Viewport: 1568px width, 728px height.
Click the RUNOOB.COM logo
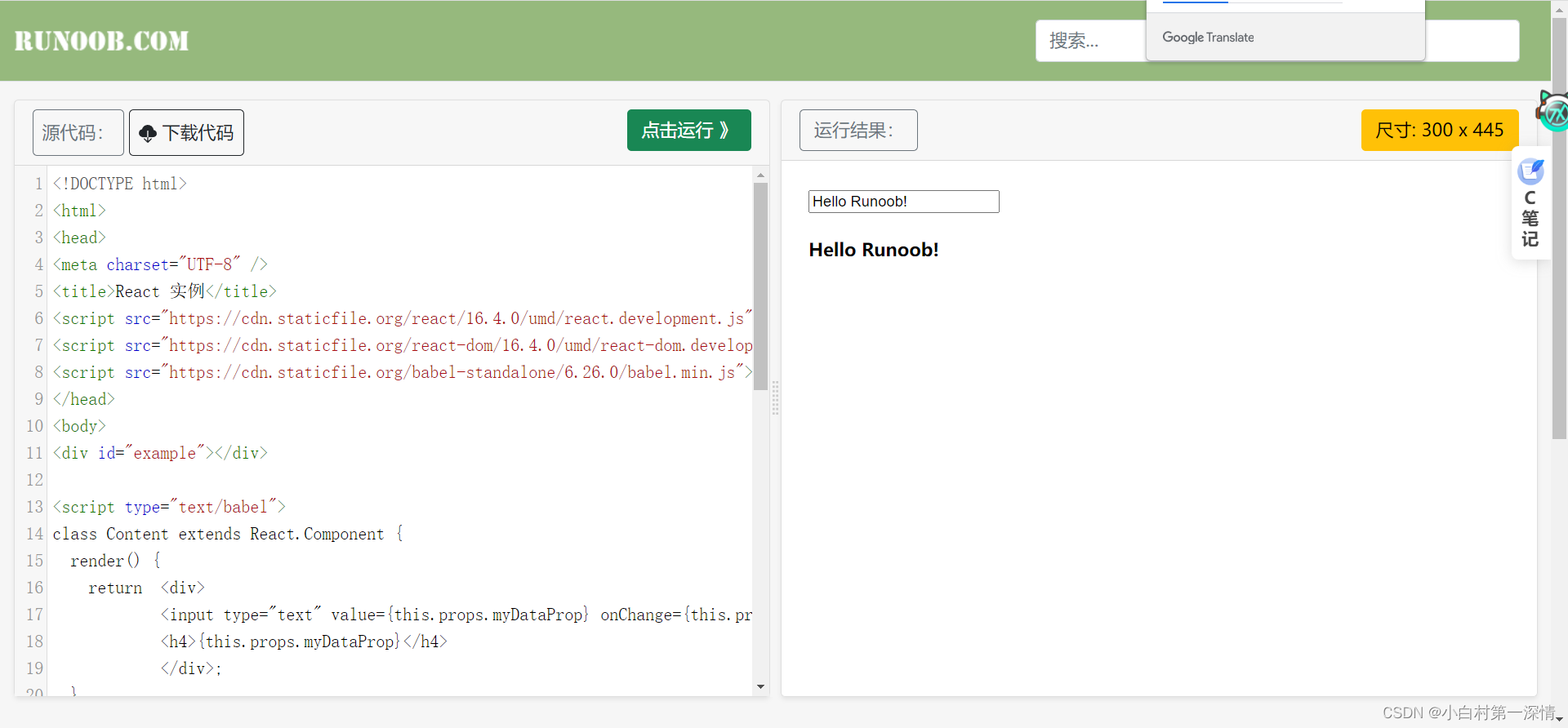click(101, 41)
